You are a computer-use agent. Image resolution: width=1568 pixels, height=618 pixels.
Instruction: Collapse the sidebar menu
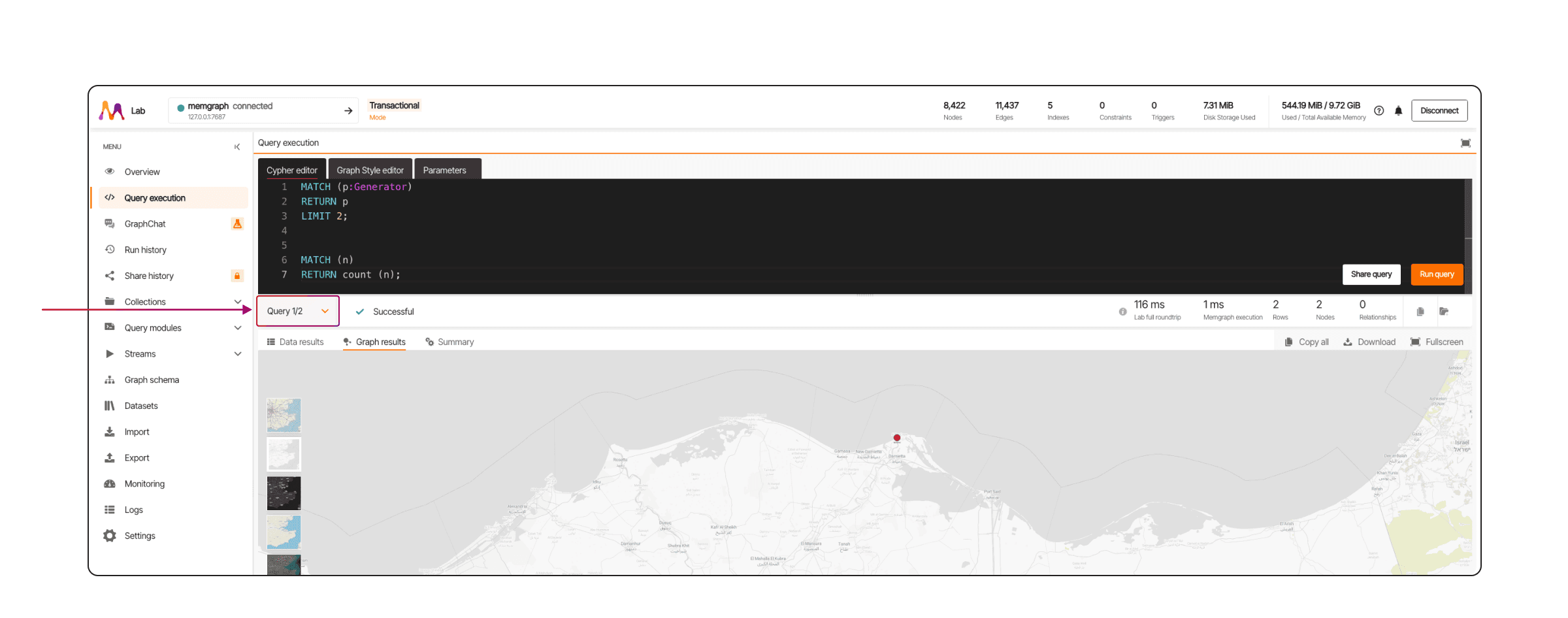(x=237, y=147)
